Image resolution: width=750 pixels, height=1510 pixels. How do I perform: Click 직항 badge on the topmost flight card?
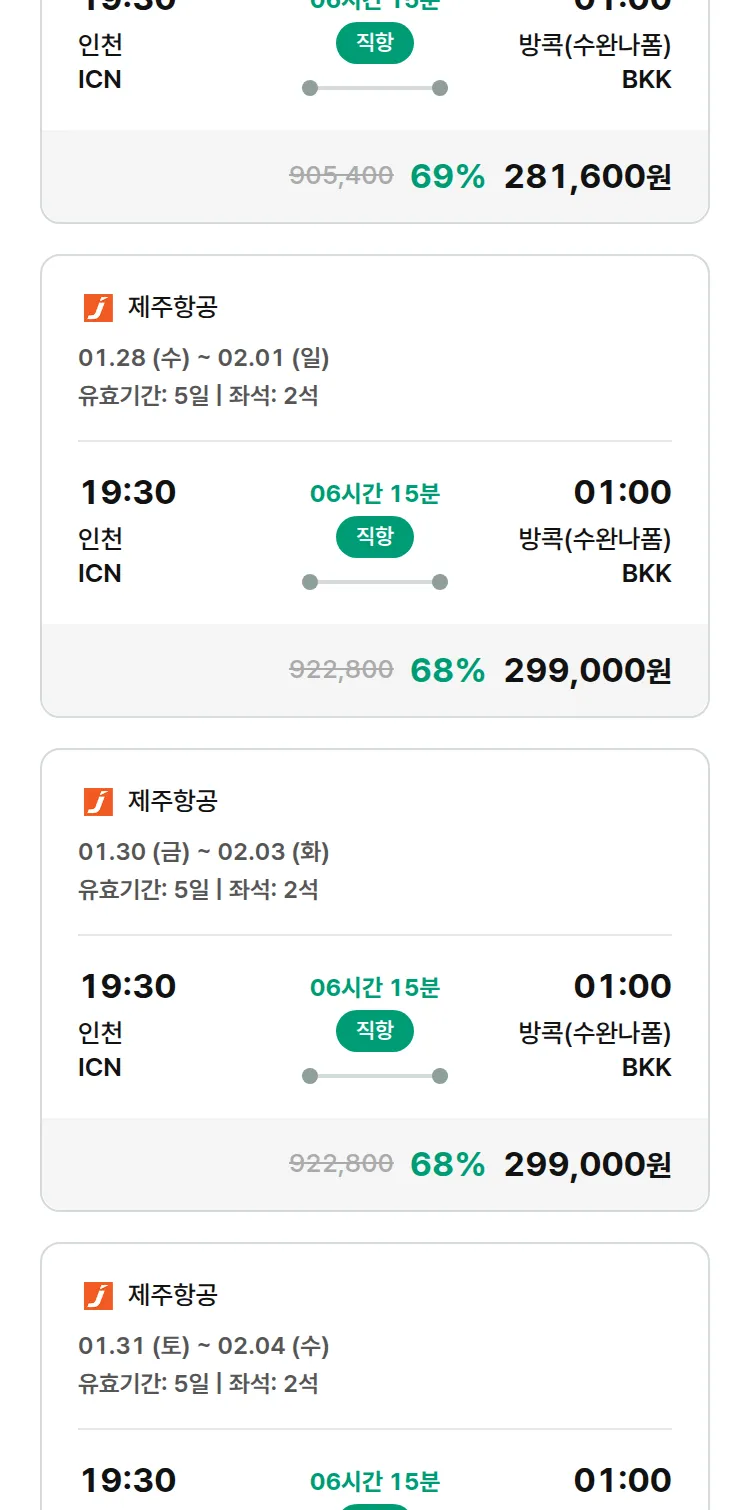(374, 43)
